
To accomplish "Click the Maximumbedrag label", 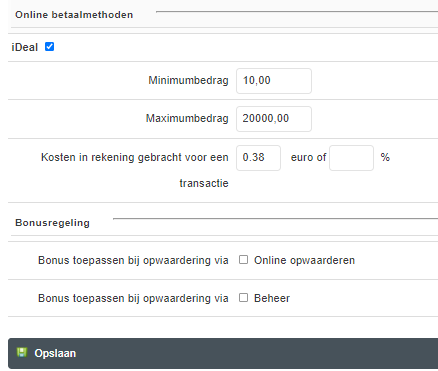I will pos(187,118).
